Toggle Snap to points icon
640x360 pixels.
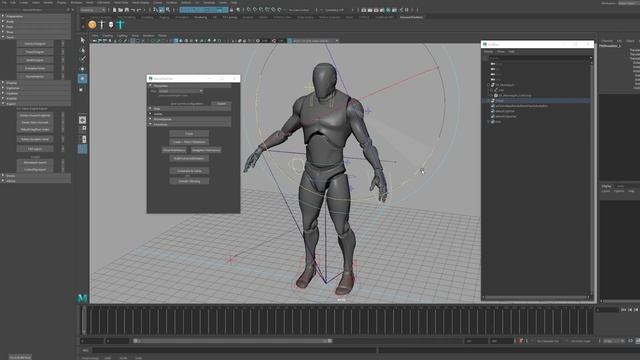[x=261, y=10]
